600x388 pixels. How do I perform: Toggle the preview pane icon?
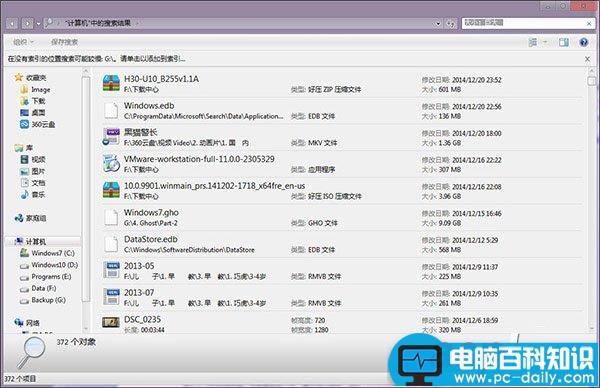564,42
